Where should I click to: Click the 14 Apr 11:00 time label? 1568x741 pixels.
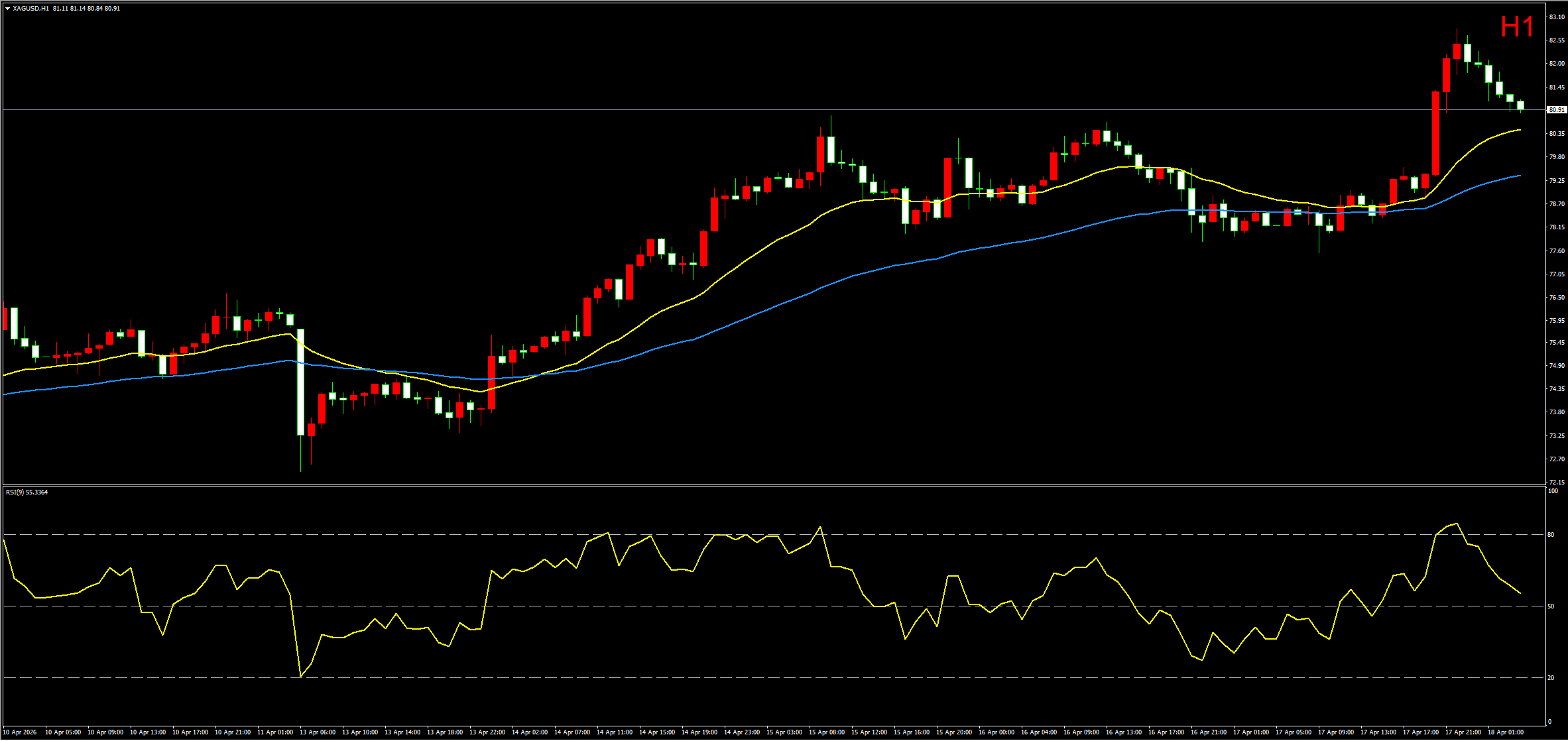[x=615, y=732]
